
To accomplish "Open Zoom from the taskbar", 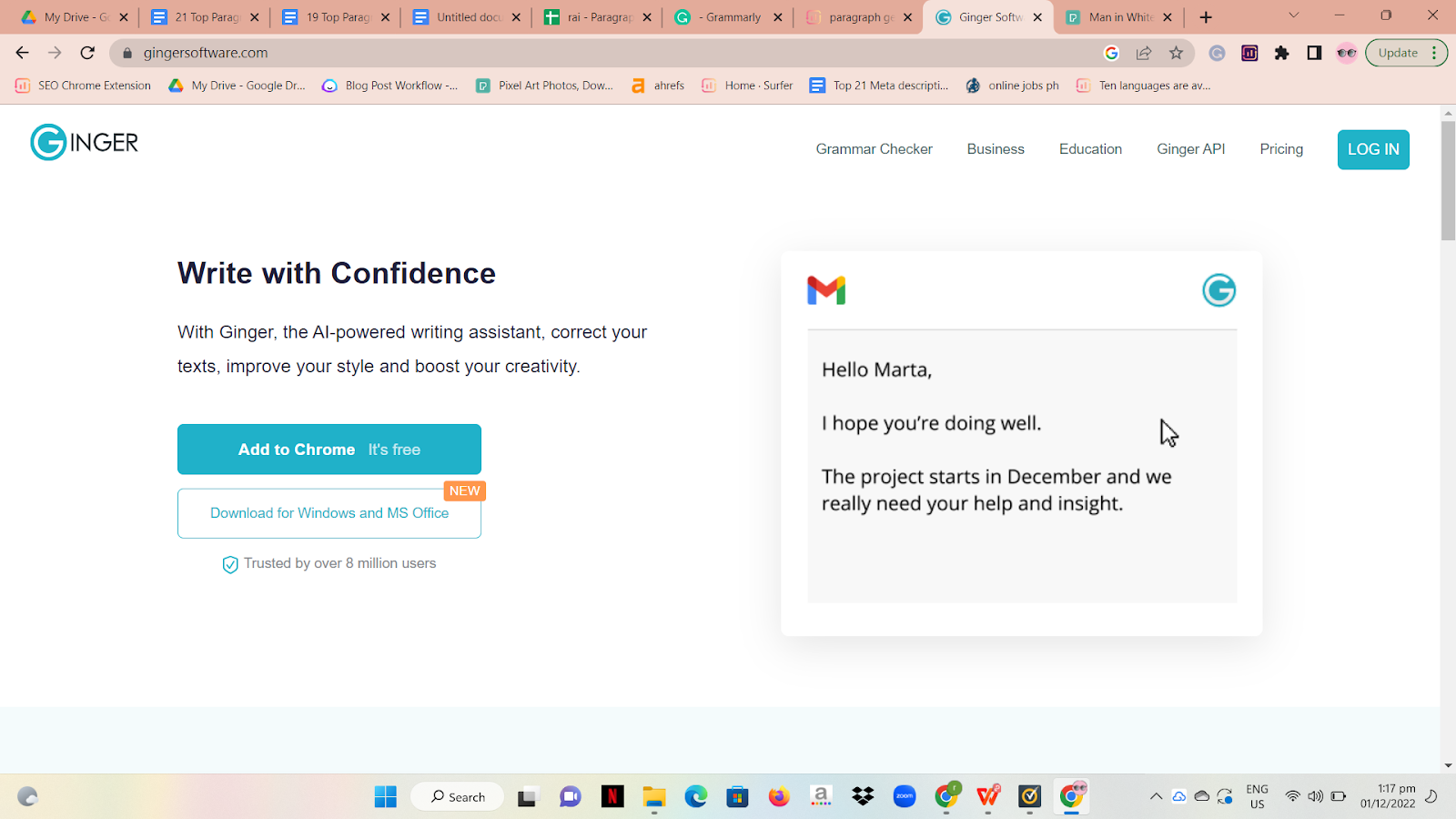I will click(x=905, y=796).
